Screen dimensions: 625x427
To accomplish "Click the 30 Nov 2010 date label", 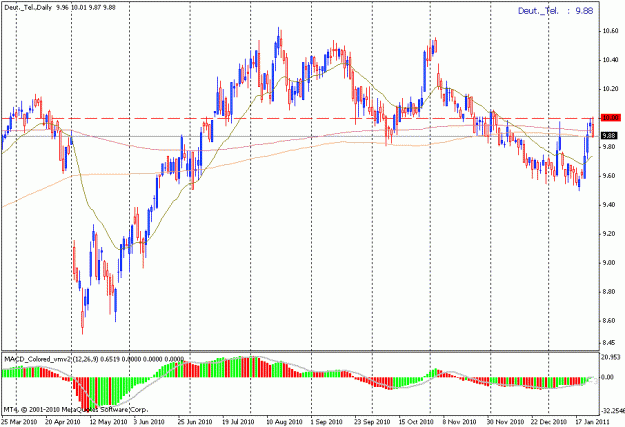I will (504, 422).
